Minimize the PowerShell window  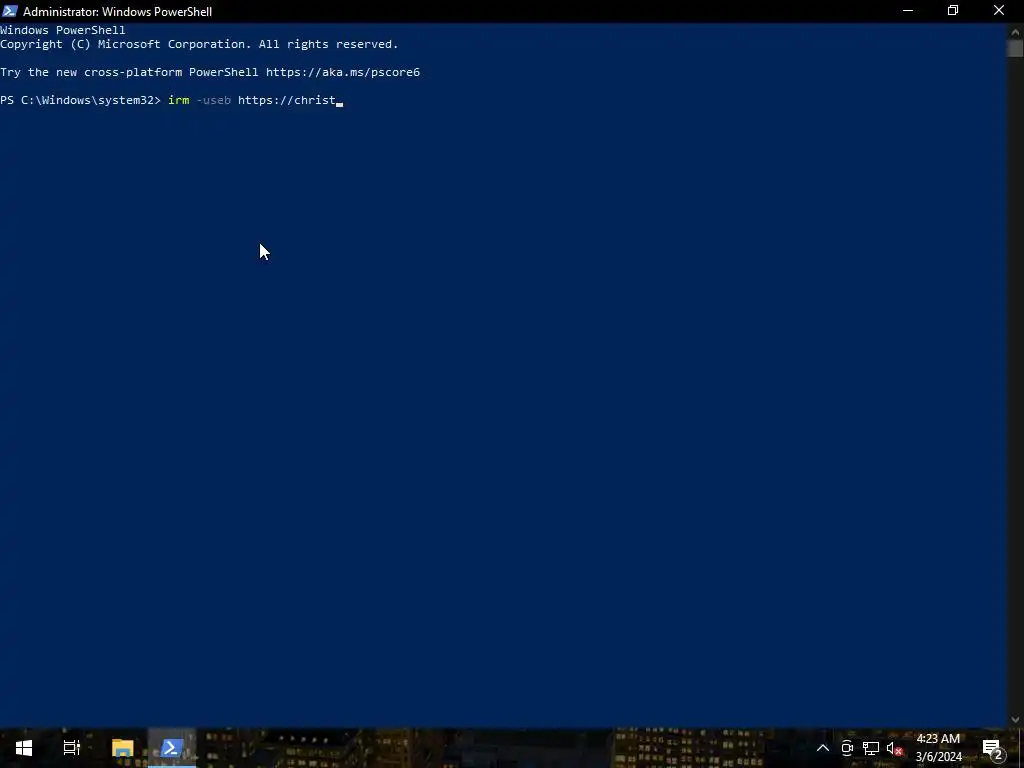(x=908, y=11)
